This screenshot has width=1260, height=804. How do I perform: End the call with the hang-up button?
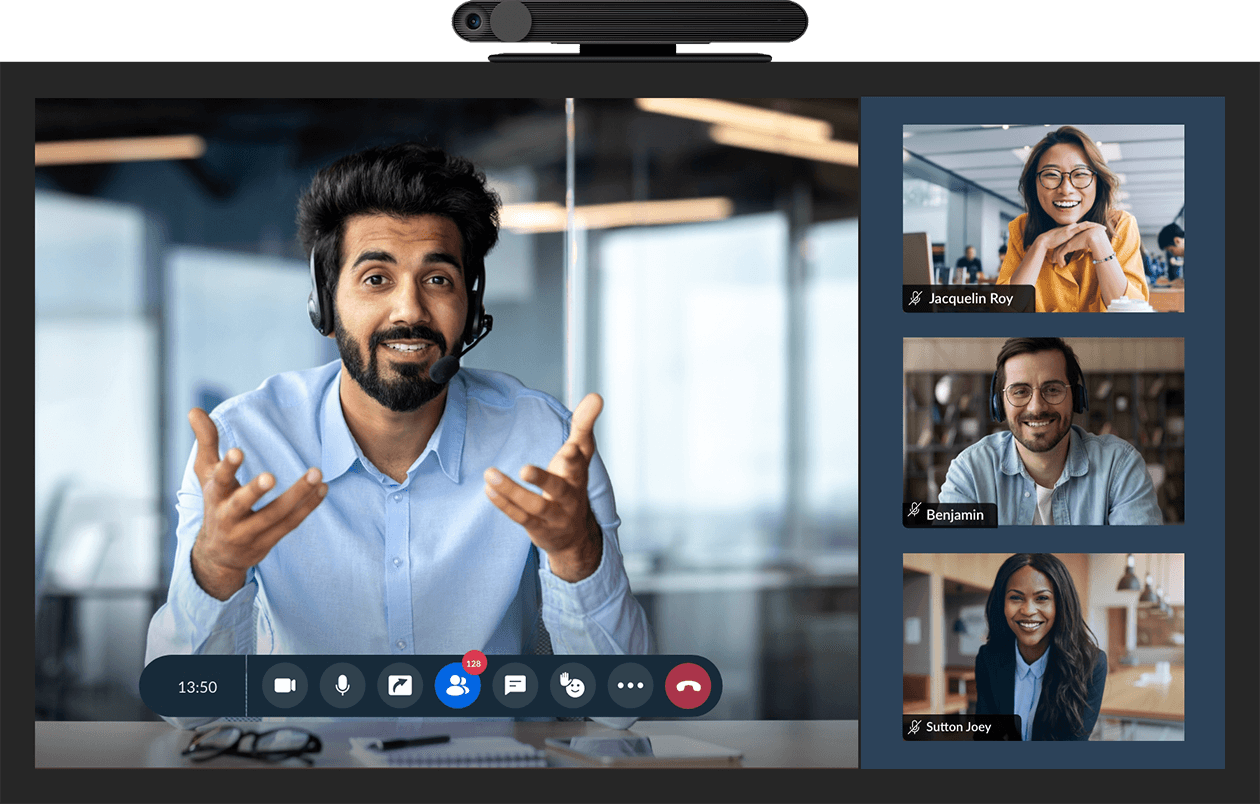click(x=687, y=685)
